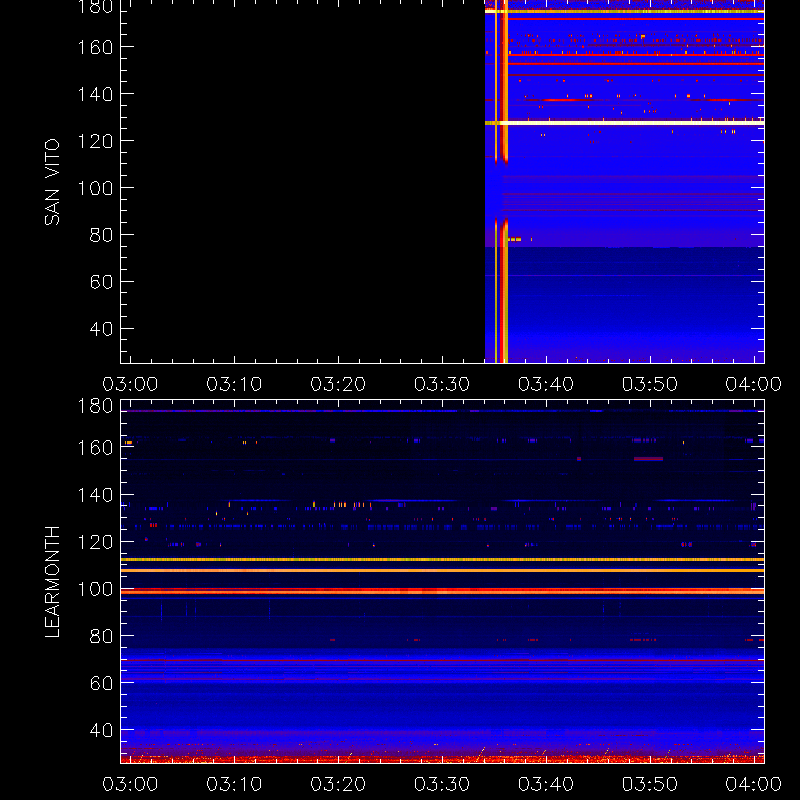Click the 60 tick label on Learmonth plot
This screenshot has height=800, width=800.
[102, 683]
